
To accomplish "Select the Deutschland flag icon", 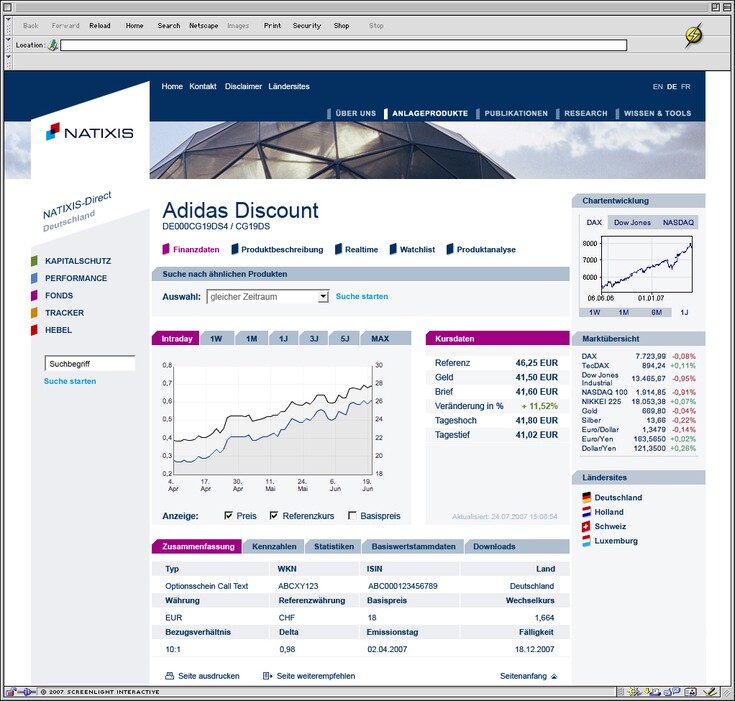I will coord(586,497).
